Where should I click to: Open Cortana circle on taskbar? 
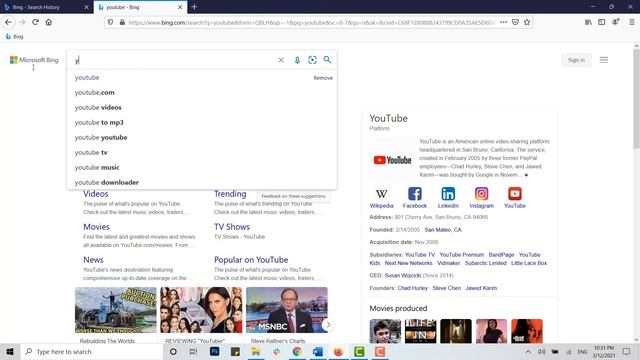[x=173, y=351]
